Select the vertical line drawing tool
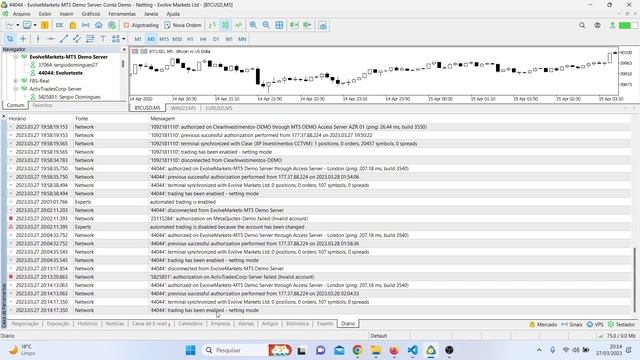This screenshot has height=360, width=640. (38, 39)
